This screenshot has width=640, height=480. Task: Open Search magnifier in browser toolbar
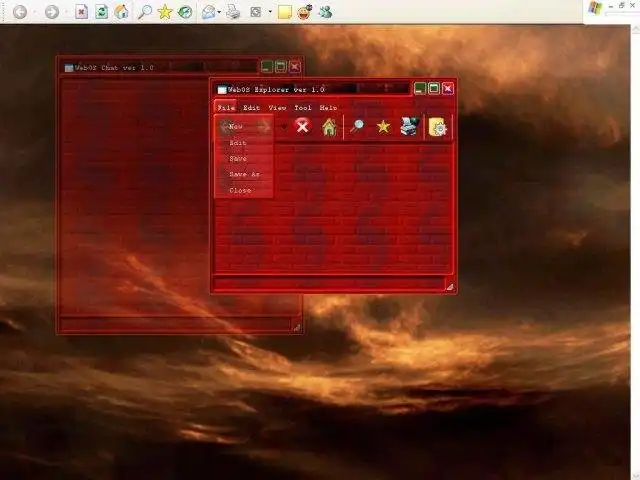coord(144,12)
